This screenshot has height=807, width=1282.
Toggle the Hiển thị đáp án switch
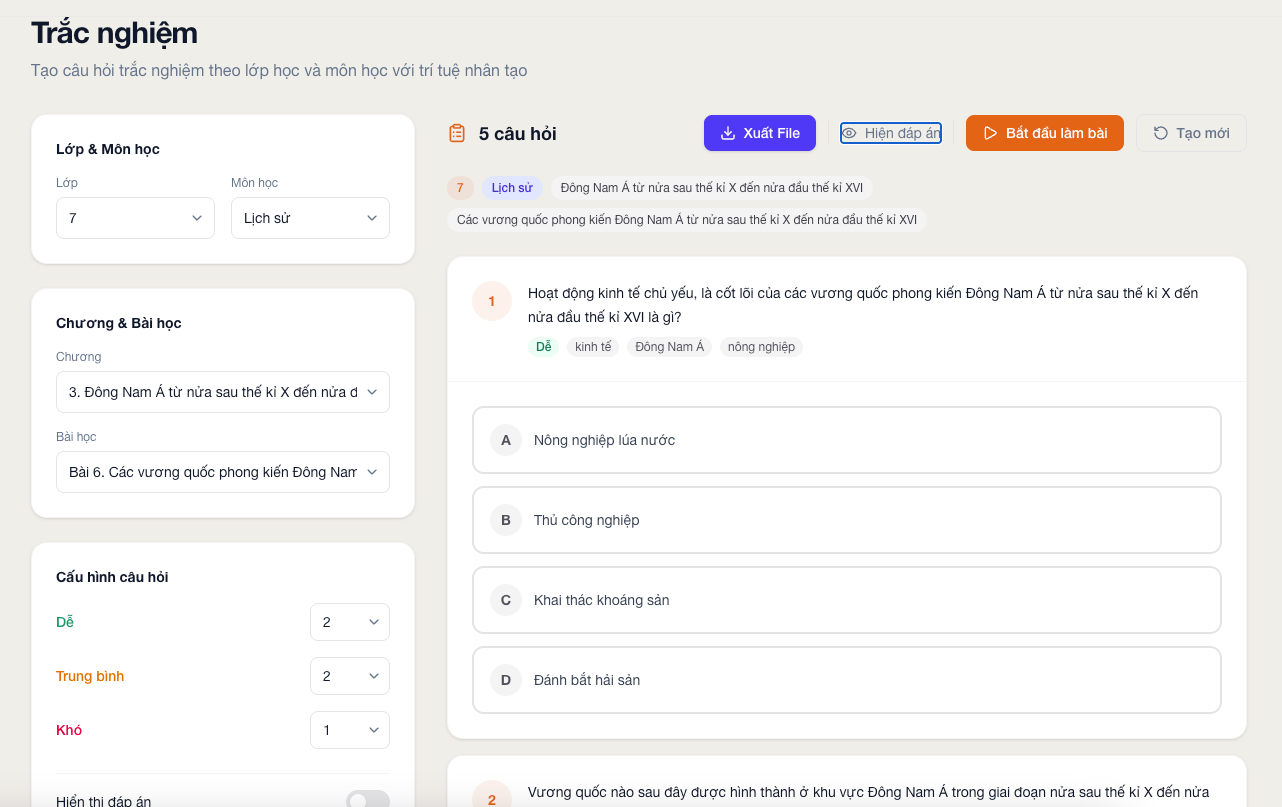[368, 801]
